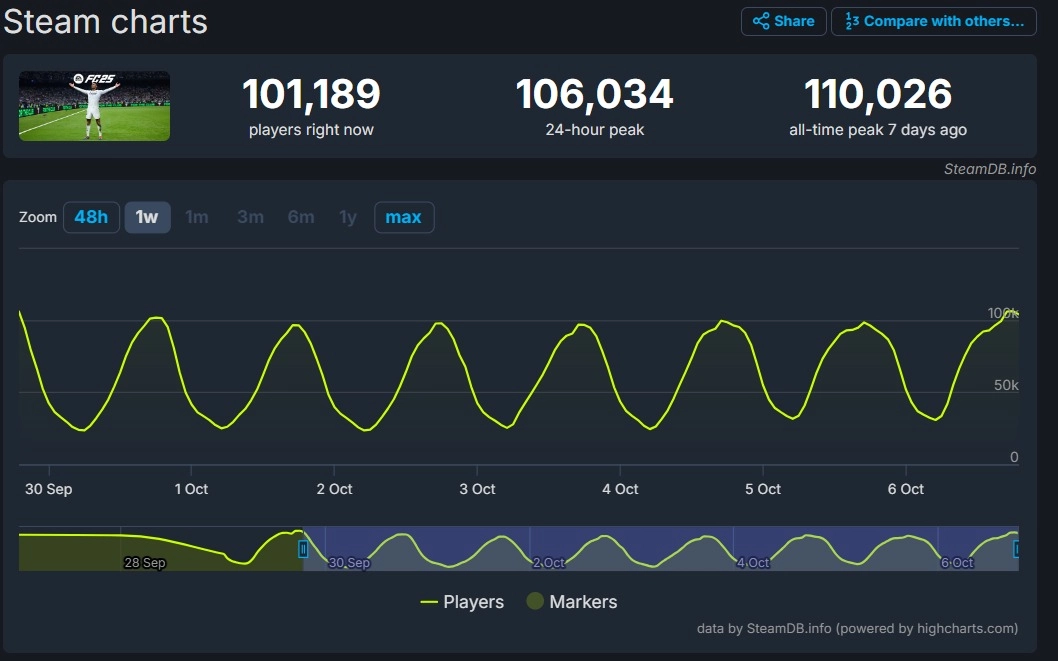Click "28 Sep" in the navigator strip

[144, 563]
